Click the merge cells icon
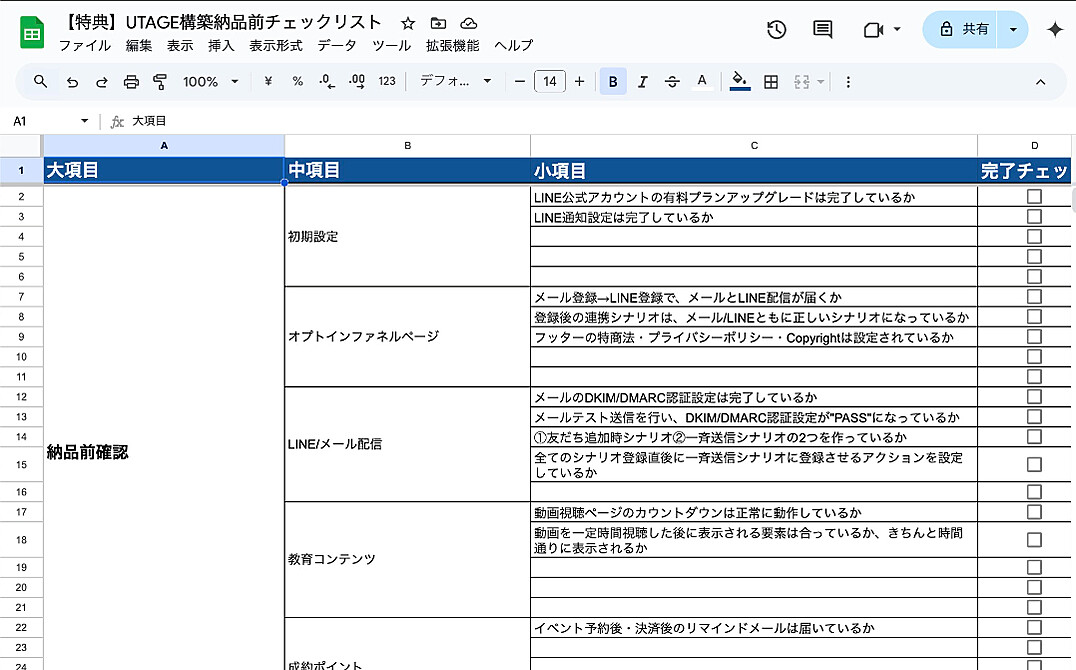The image size is (1076, 670). [802, 82]
